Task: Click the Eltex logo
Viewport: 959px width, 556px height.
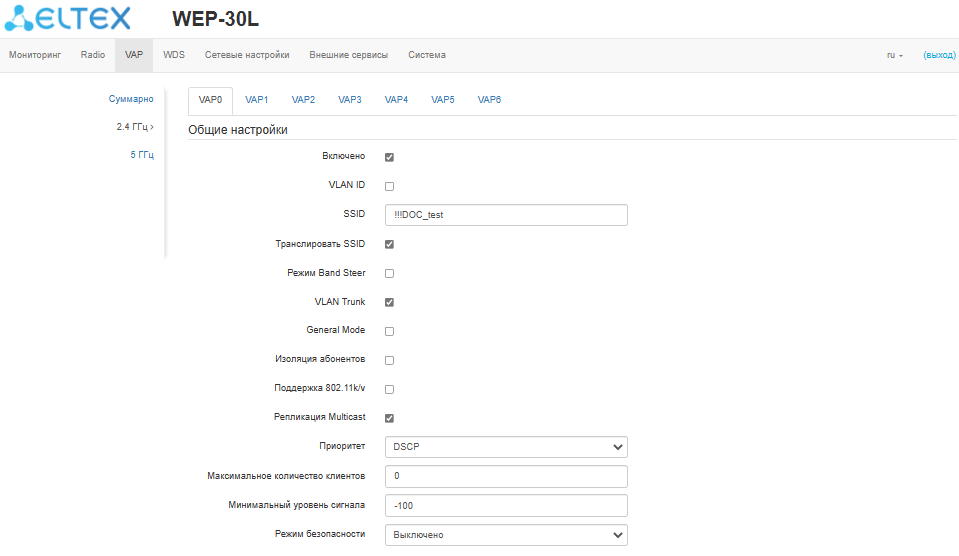Action: [67, 18]
